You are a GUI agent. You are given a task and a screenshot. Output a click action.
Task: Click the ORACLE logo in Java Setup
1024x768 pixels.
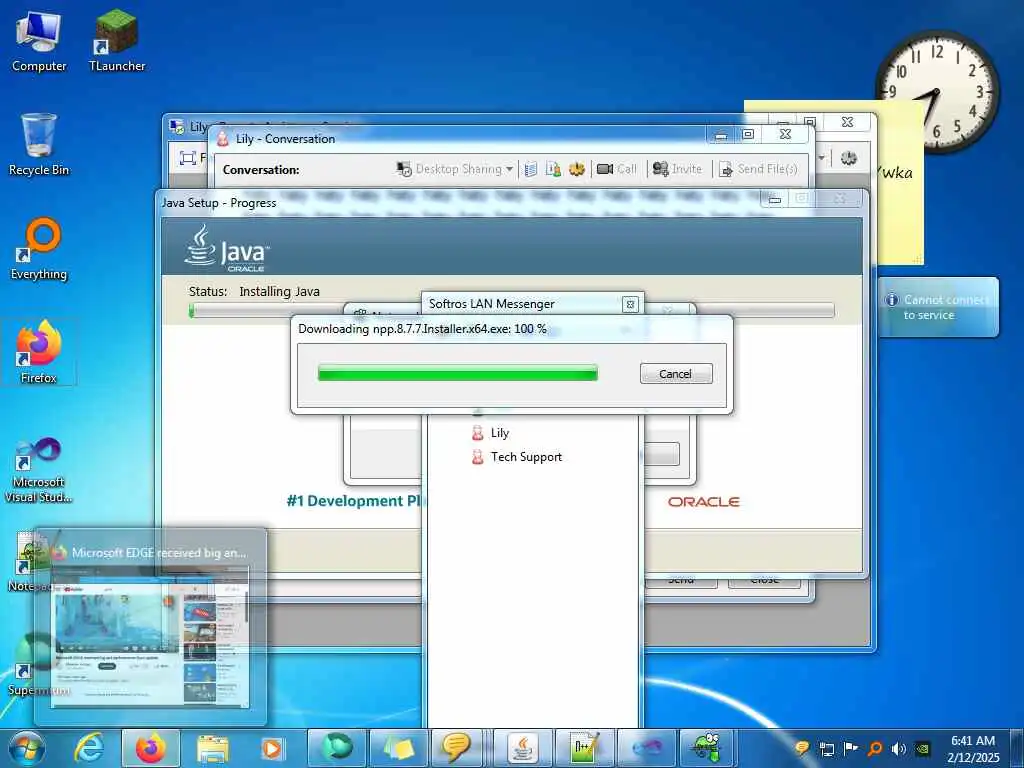tap(703, 502)
